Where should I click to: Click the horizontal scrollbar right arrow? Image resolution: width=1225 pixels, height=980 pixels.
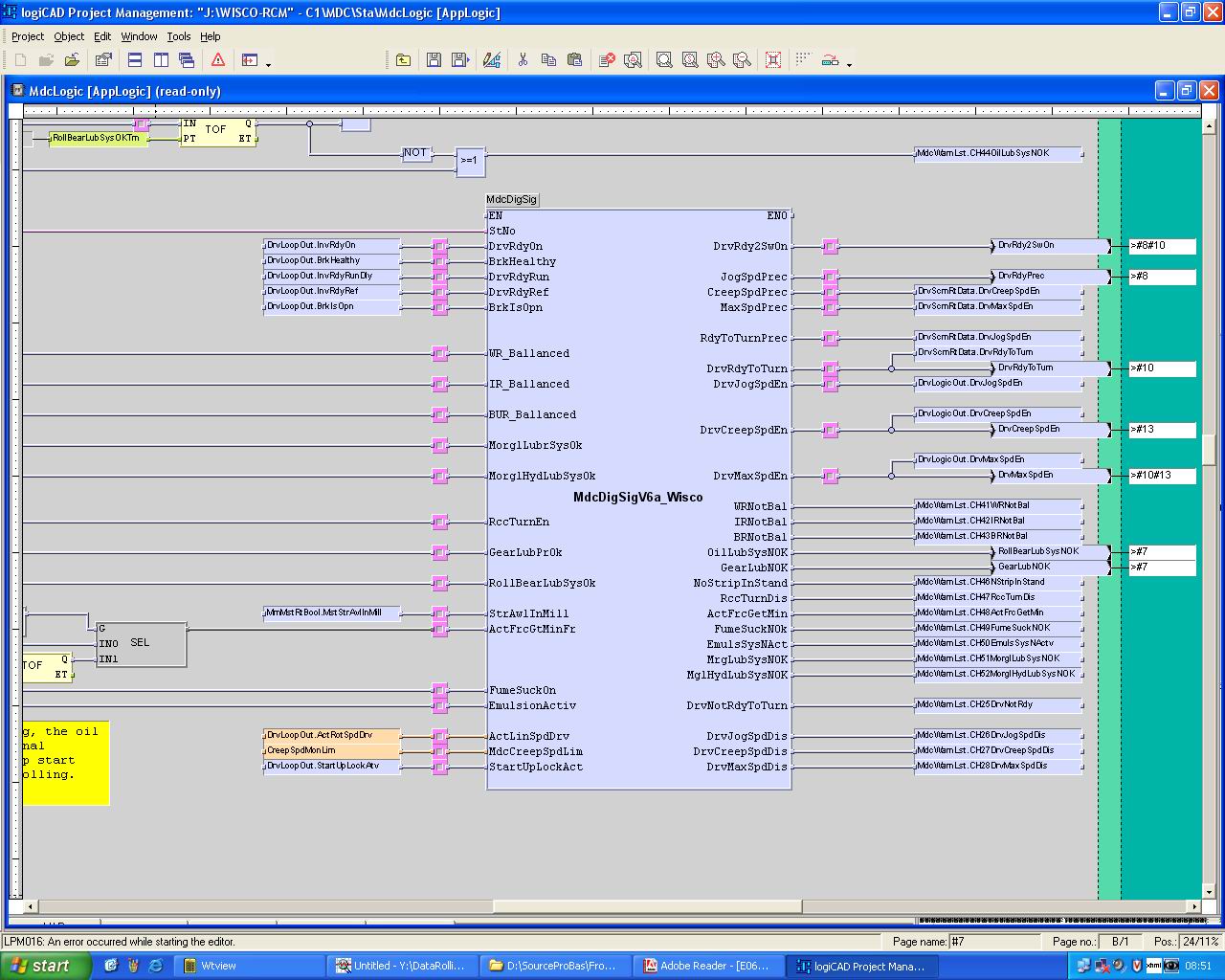pyautogui.click(x=1193, y=905)
